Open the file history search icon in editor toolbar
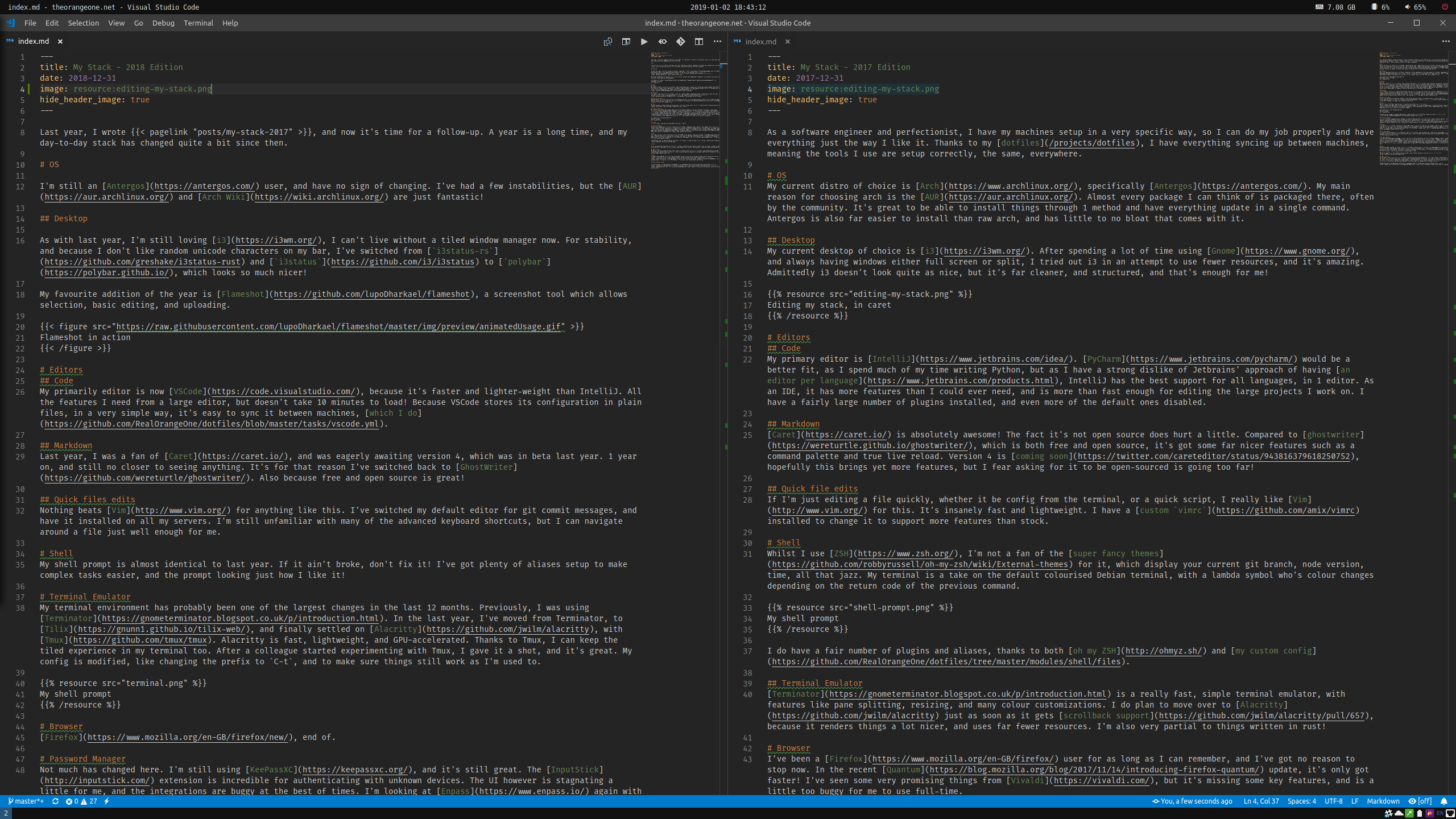This screenshot has height=819, width=1456. [x=607, y=42]
